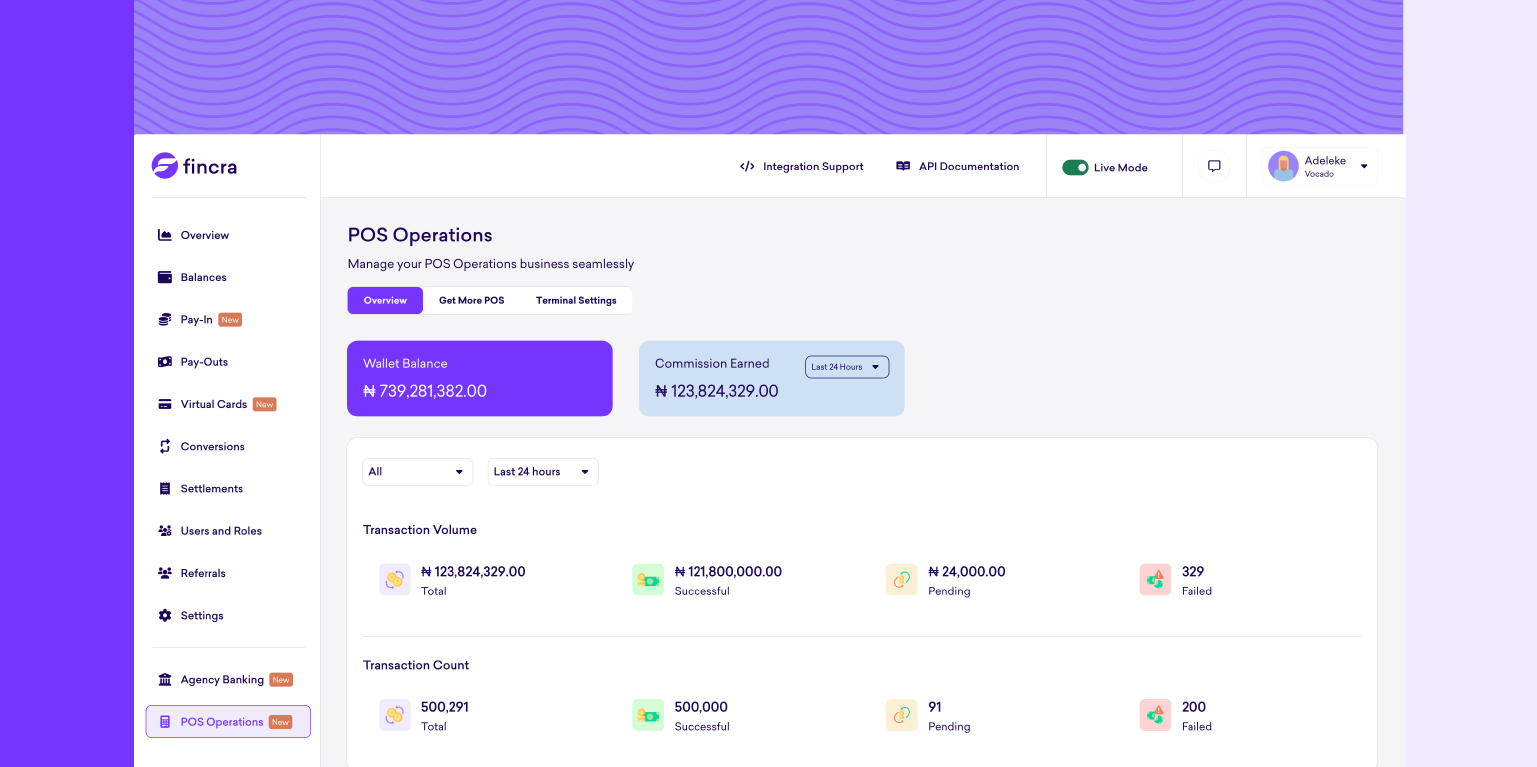Click the Settlements receipt icon
This screenshot has height=767, width=1537.
[165, 489]
